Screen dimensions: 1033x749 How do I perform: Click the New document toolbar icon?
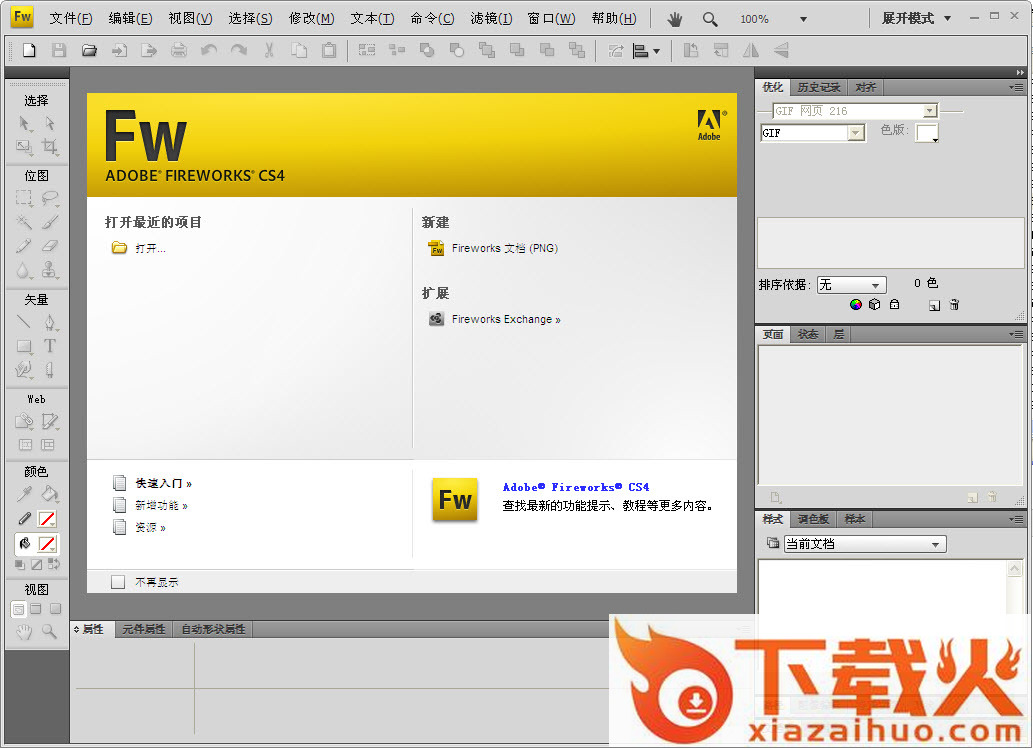pos(29,50)
